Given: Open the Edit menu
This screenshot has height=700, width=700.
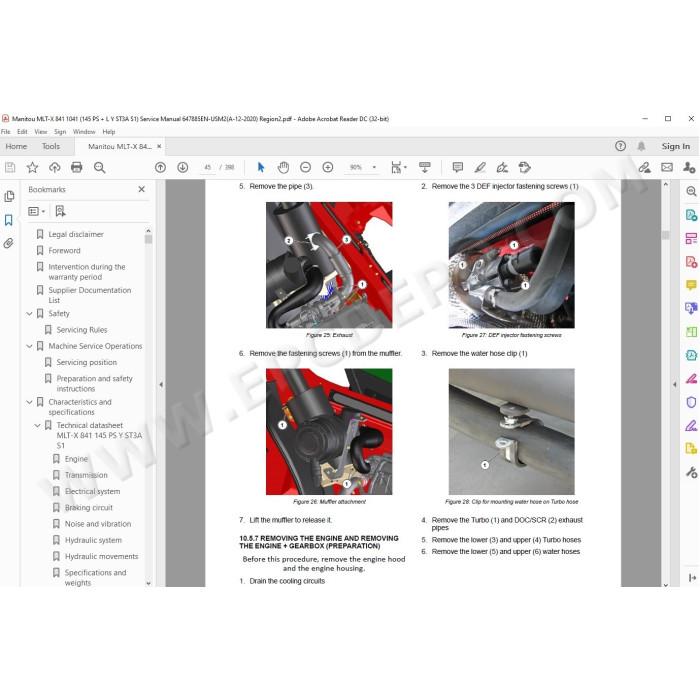Looking at the screenshot, I should (22, 132).
